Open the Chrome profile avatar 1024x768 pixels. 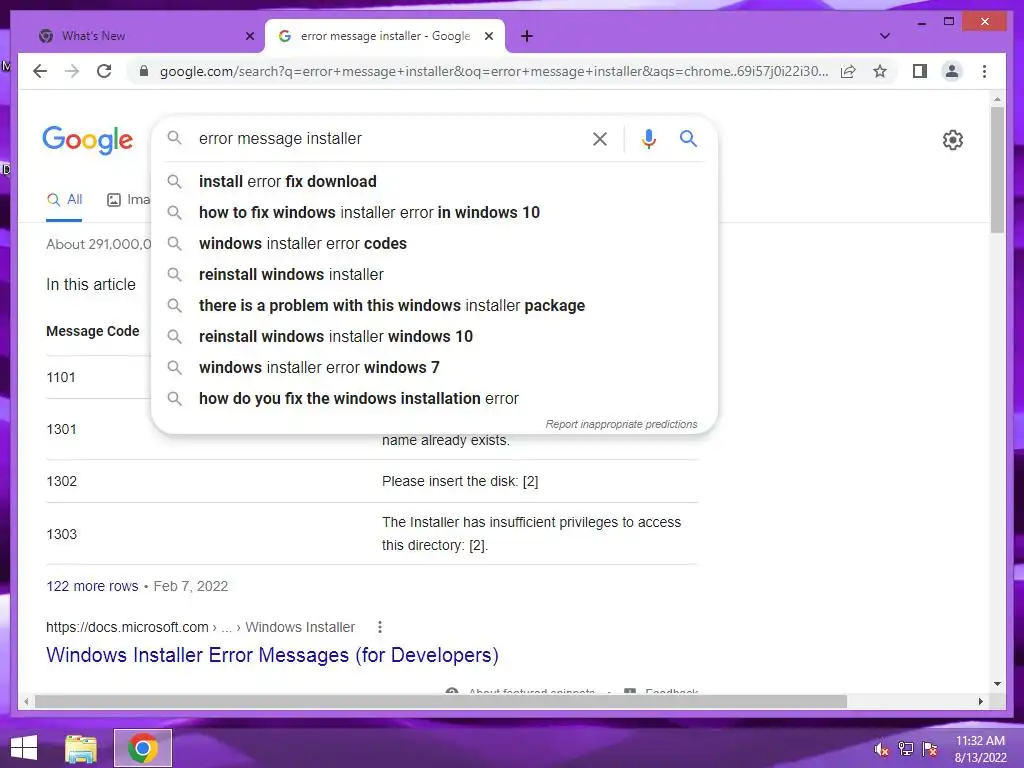tap(952, 71)
